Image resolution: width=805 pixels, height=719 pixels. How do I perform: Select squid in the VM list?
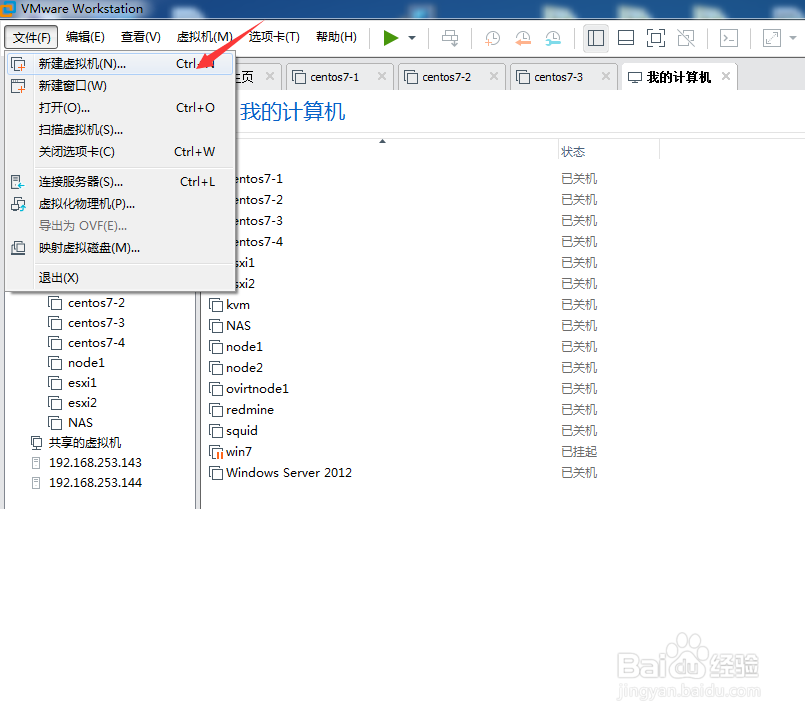pos(241,431)
